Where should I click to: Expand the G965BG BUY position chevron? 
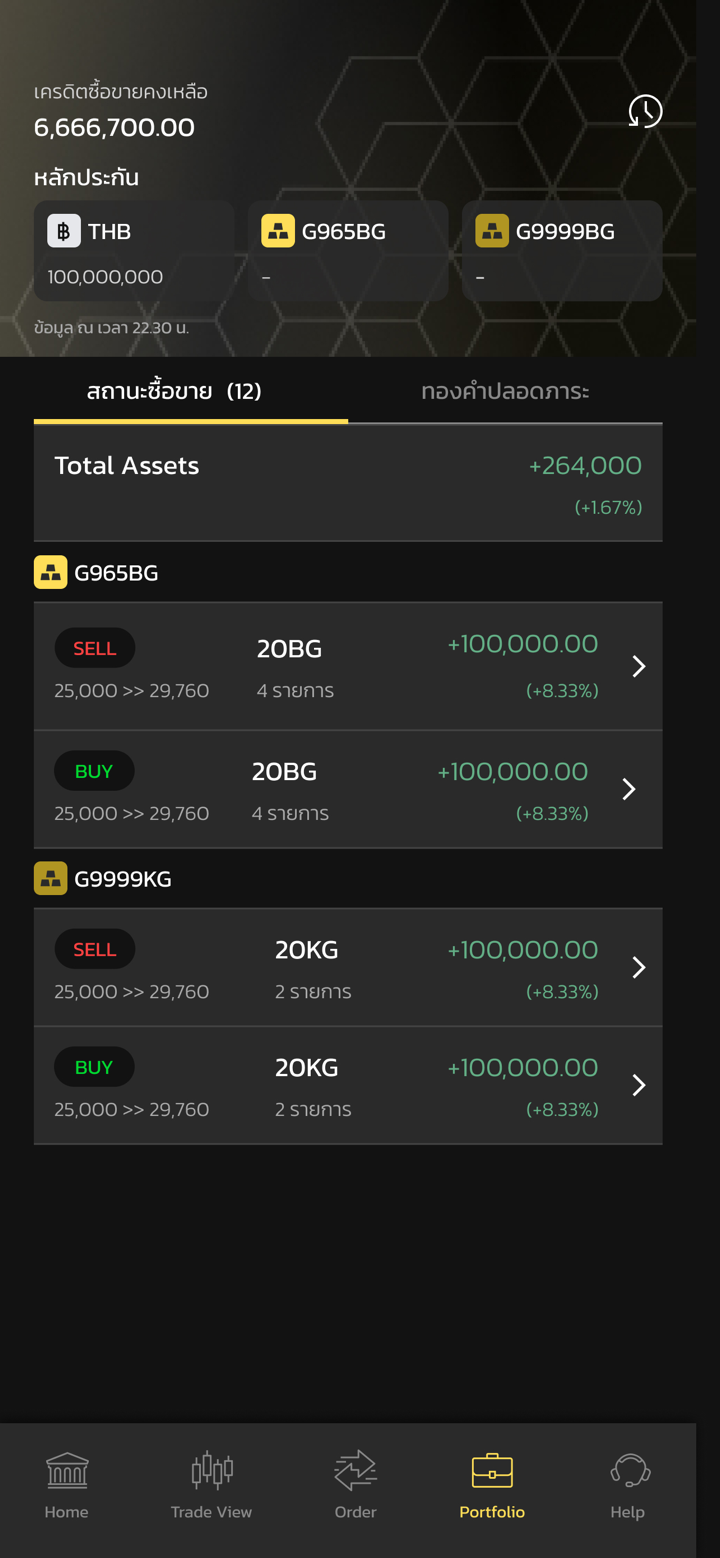tap(629, 789)
